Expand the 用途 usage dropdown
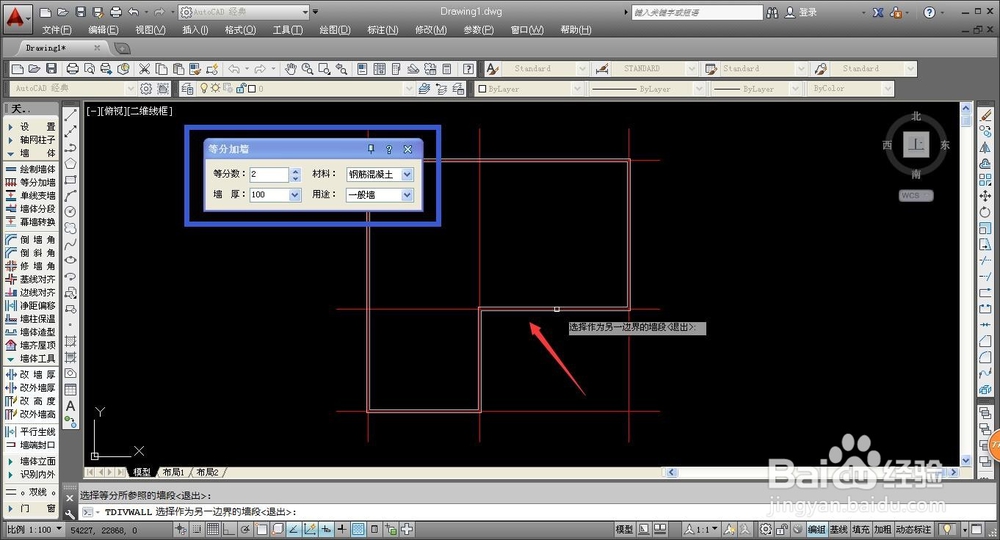 tap(380, 194)
